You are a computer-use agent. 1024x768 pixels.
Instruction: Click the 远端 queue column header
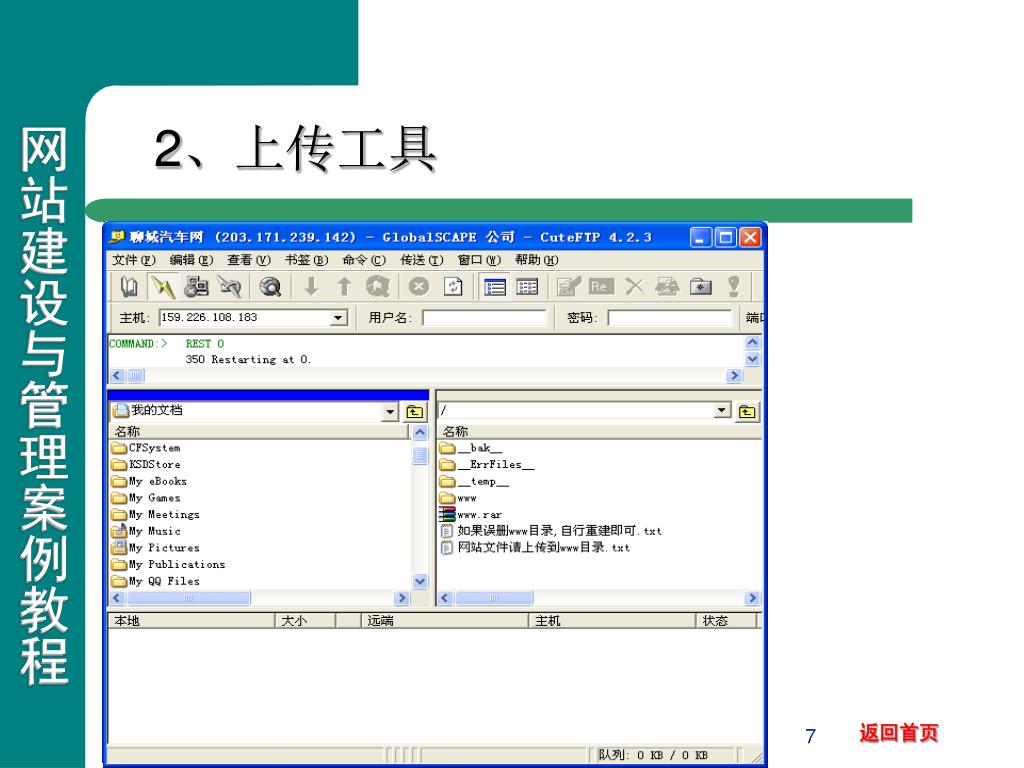coord(444,620)
